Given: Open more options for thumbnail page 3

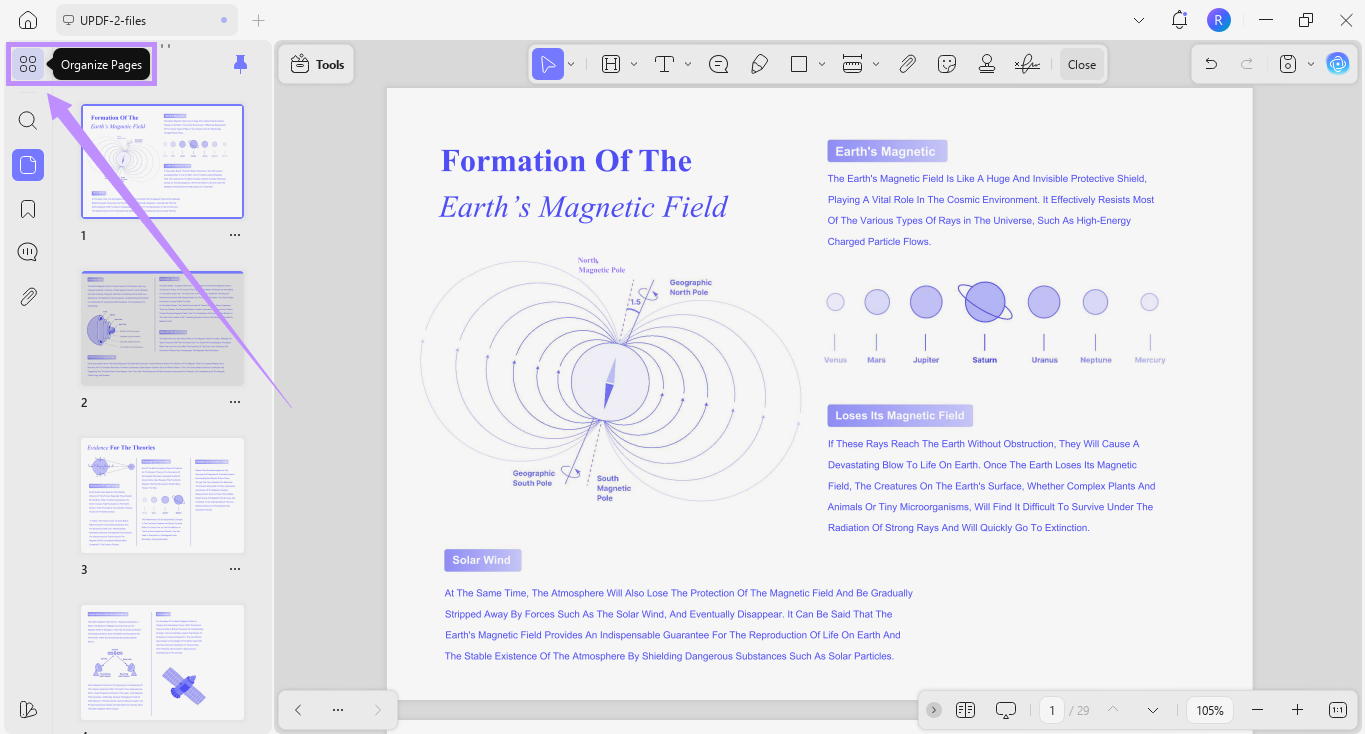Looking at the screenshot, I should 235,570.
